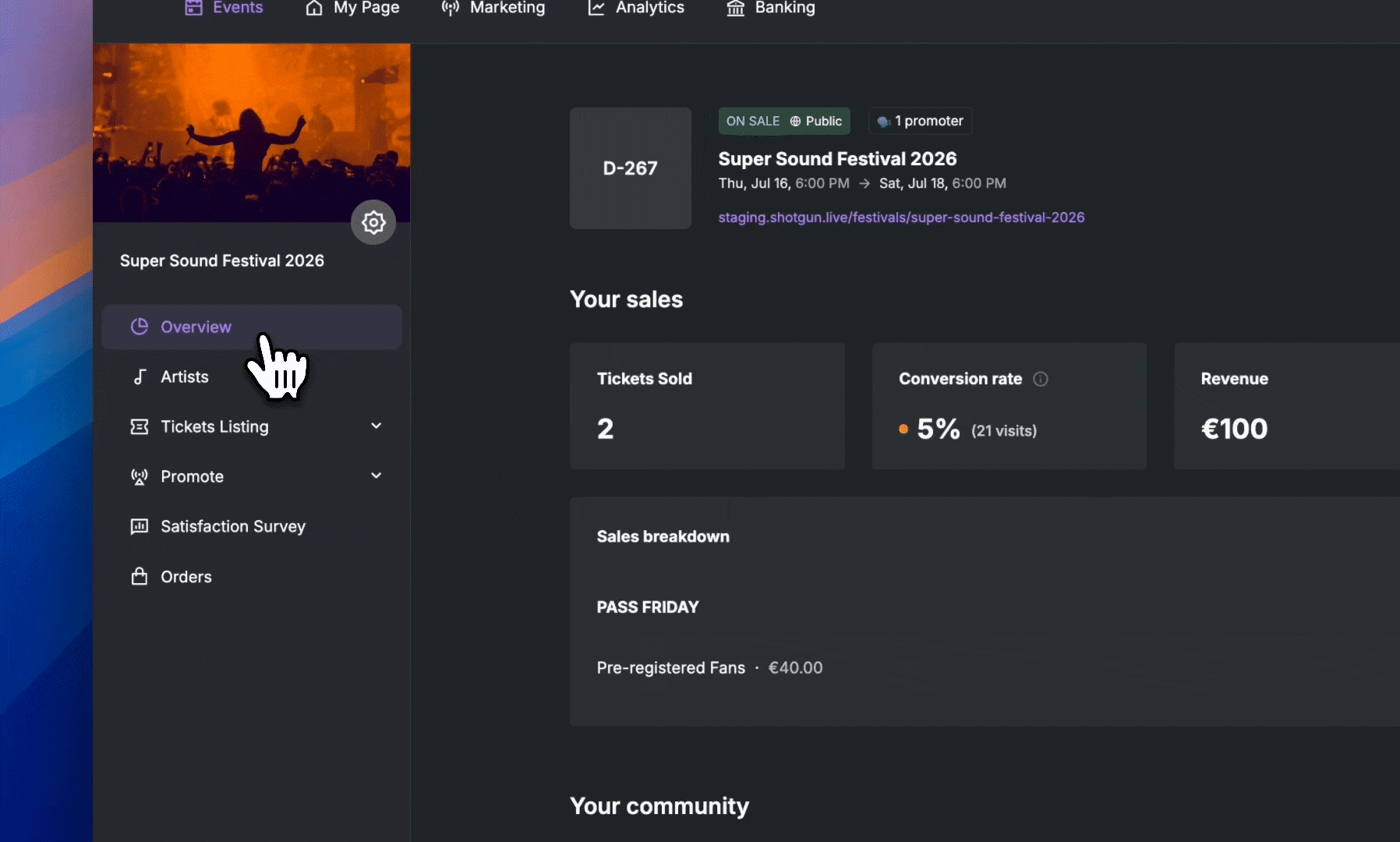Open the Banking tab

[x=771, y=8]
